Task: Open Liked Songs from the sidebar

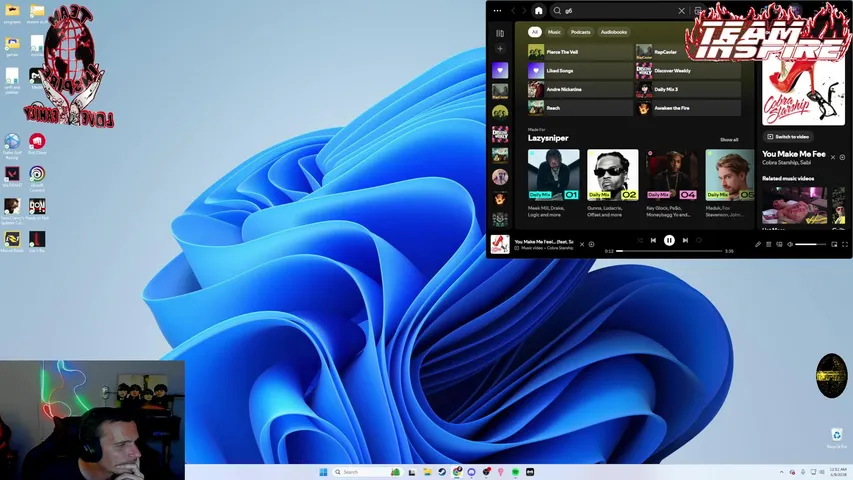Action: click(500, 70)
